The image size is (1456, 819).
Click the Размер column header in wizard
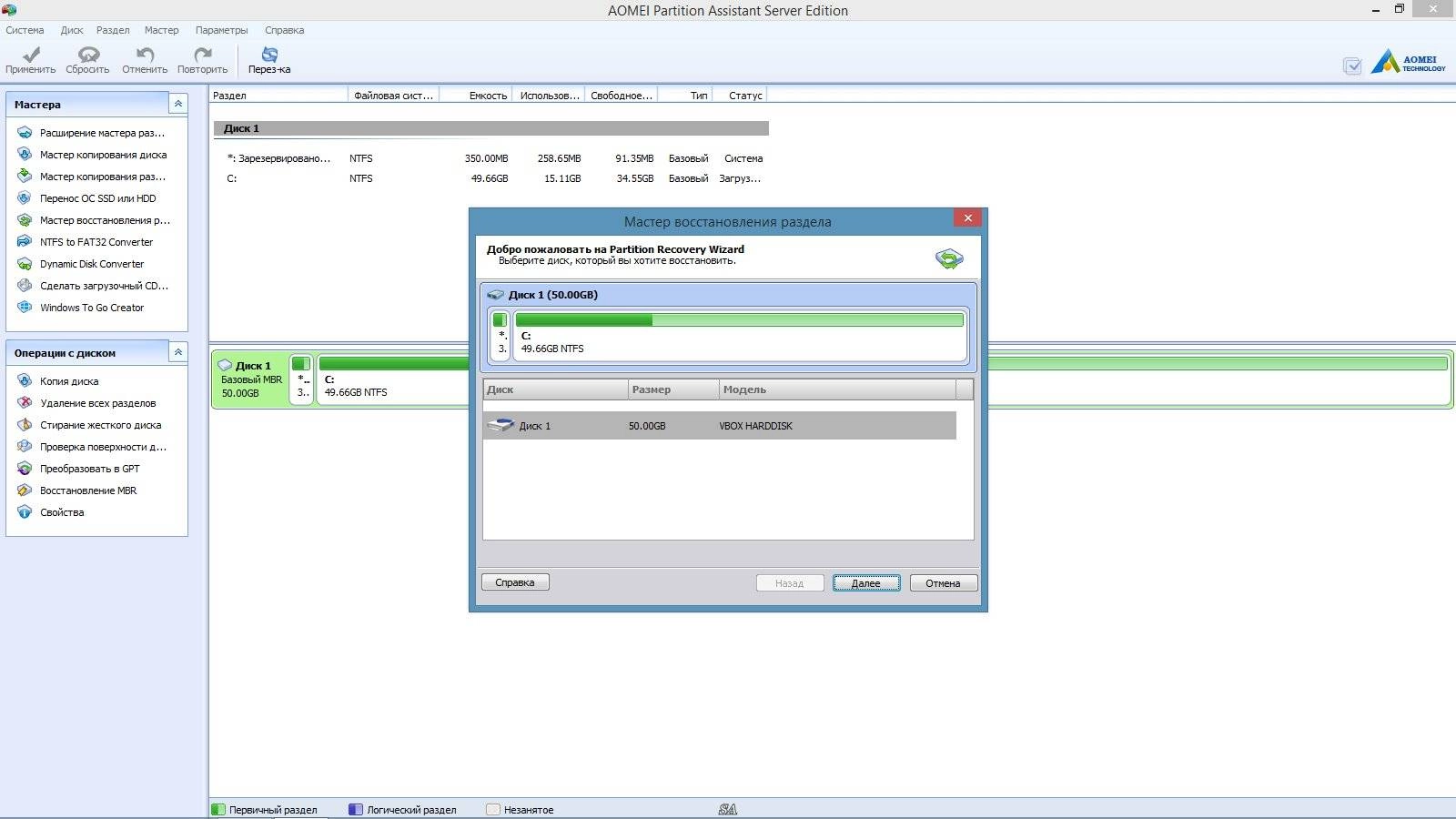[x=673, y=389]
